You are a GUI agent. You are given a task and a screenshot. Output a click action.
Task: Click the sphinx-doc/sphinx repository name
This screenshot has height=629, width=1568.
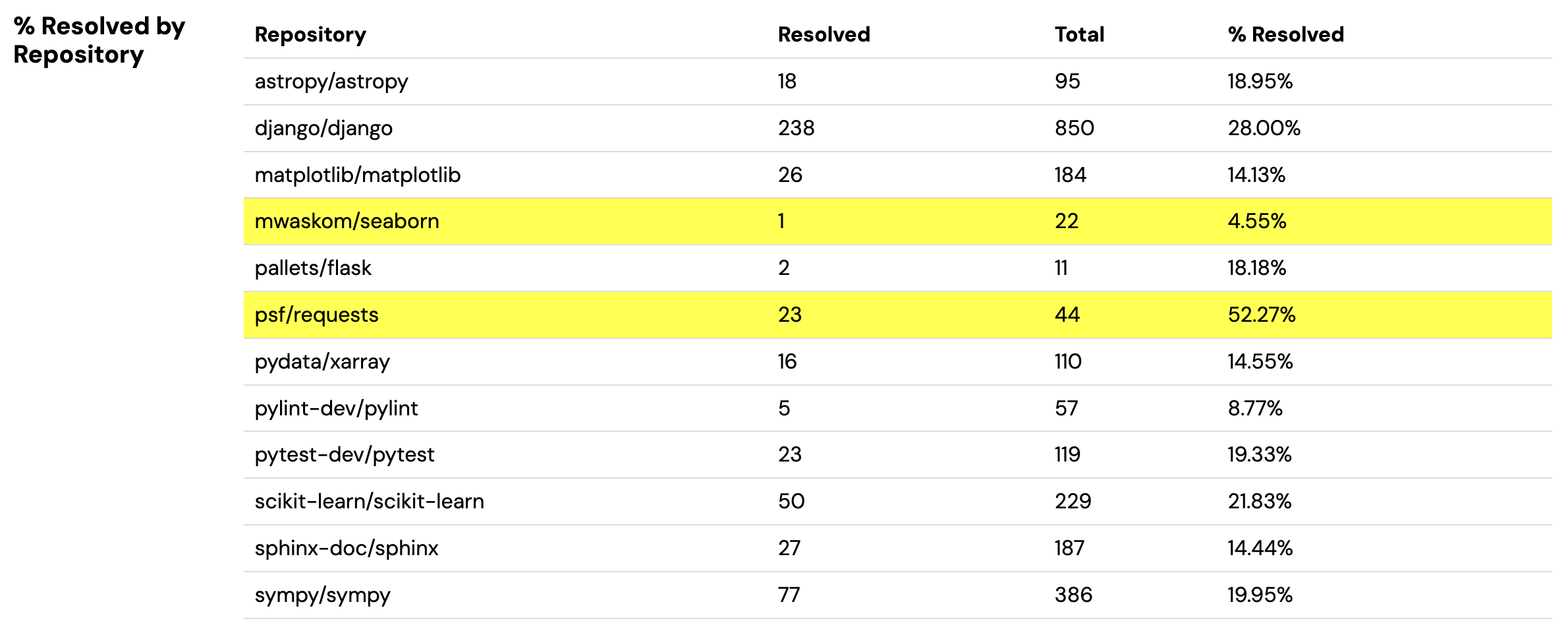click(347, 548)
